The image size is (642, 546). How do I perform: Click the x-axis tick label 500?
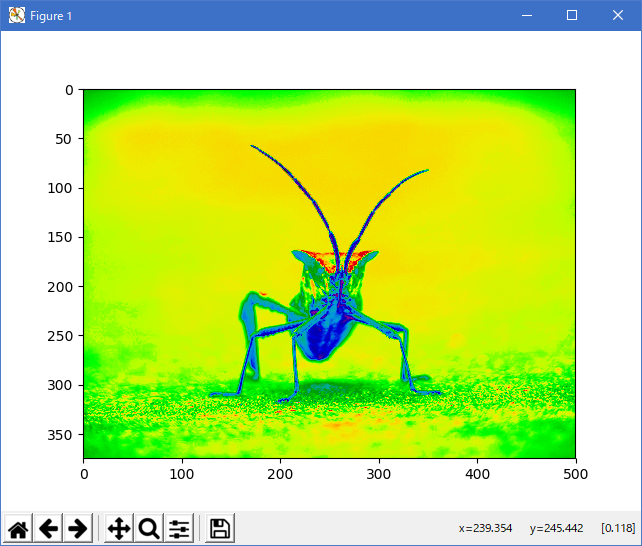pyautogui.click(x=575, y=474)
